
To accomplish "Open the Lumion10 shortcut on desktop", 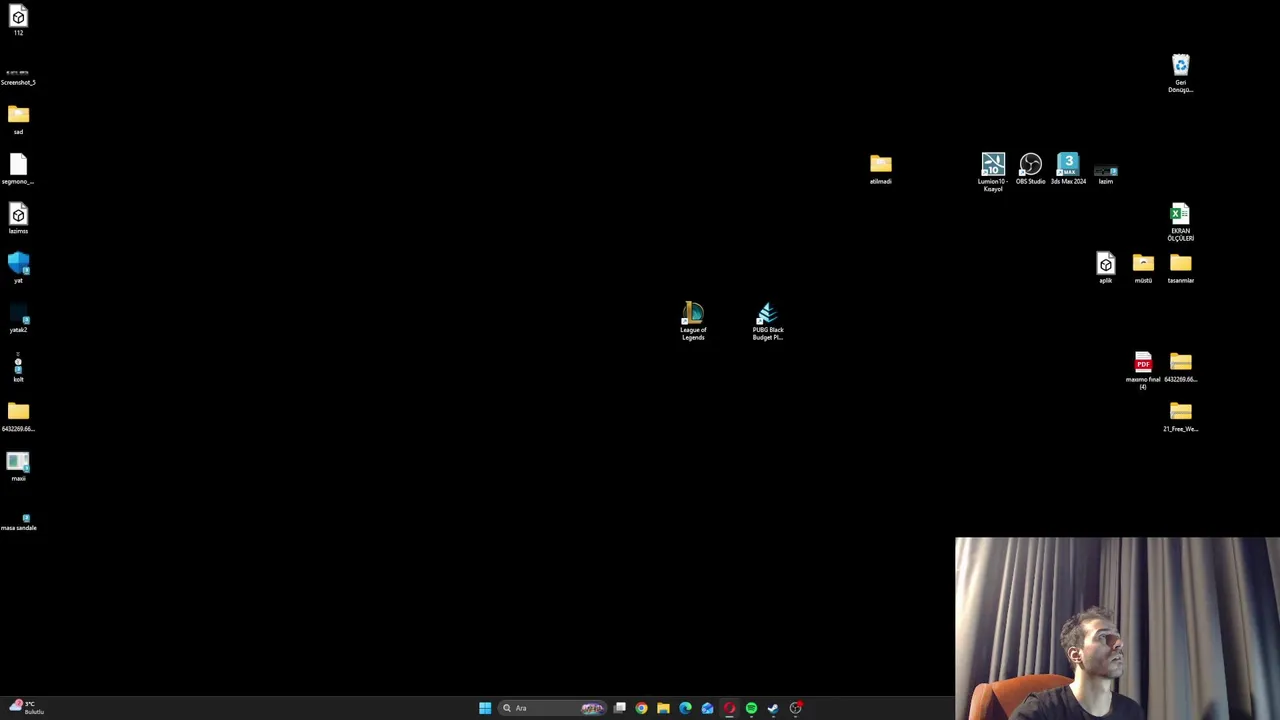I will tap(993, 172).
